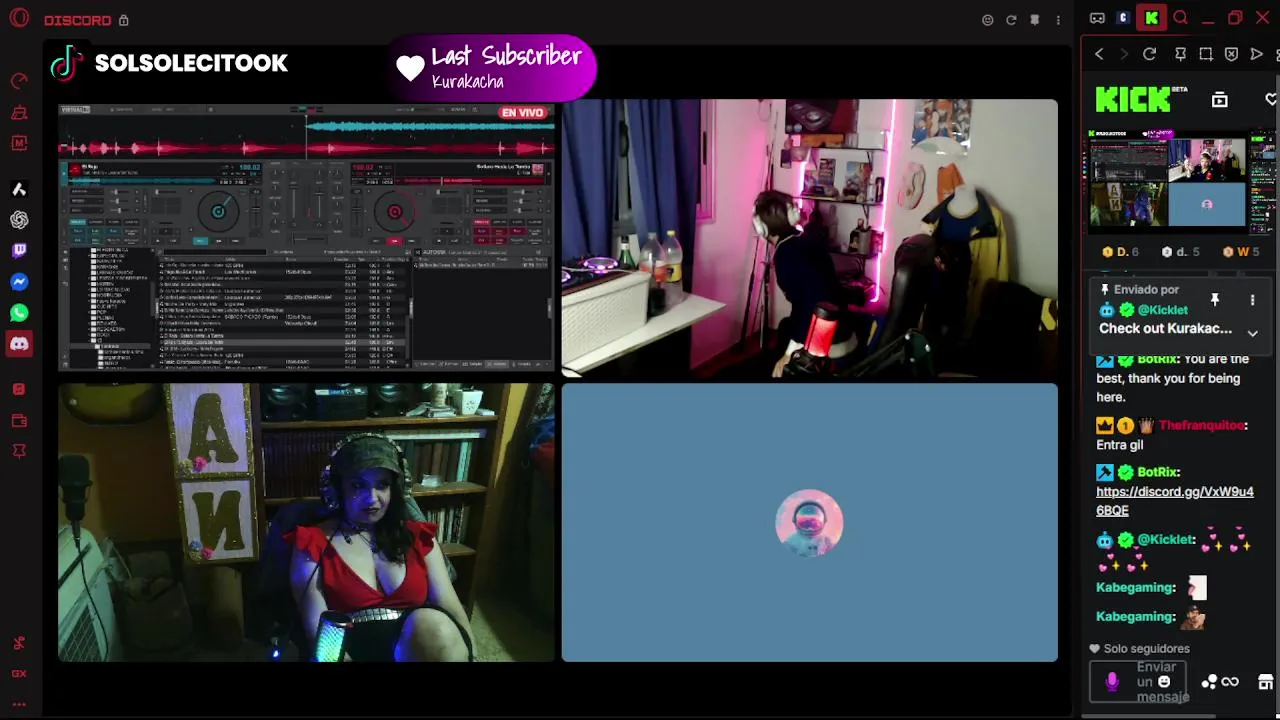Open the Twitch sidebar icon
Screen dimensions: 1280x720
click(x=19, y=251)
